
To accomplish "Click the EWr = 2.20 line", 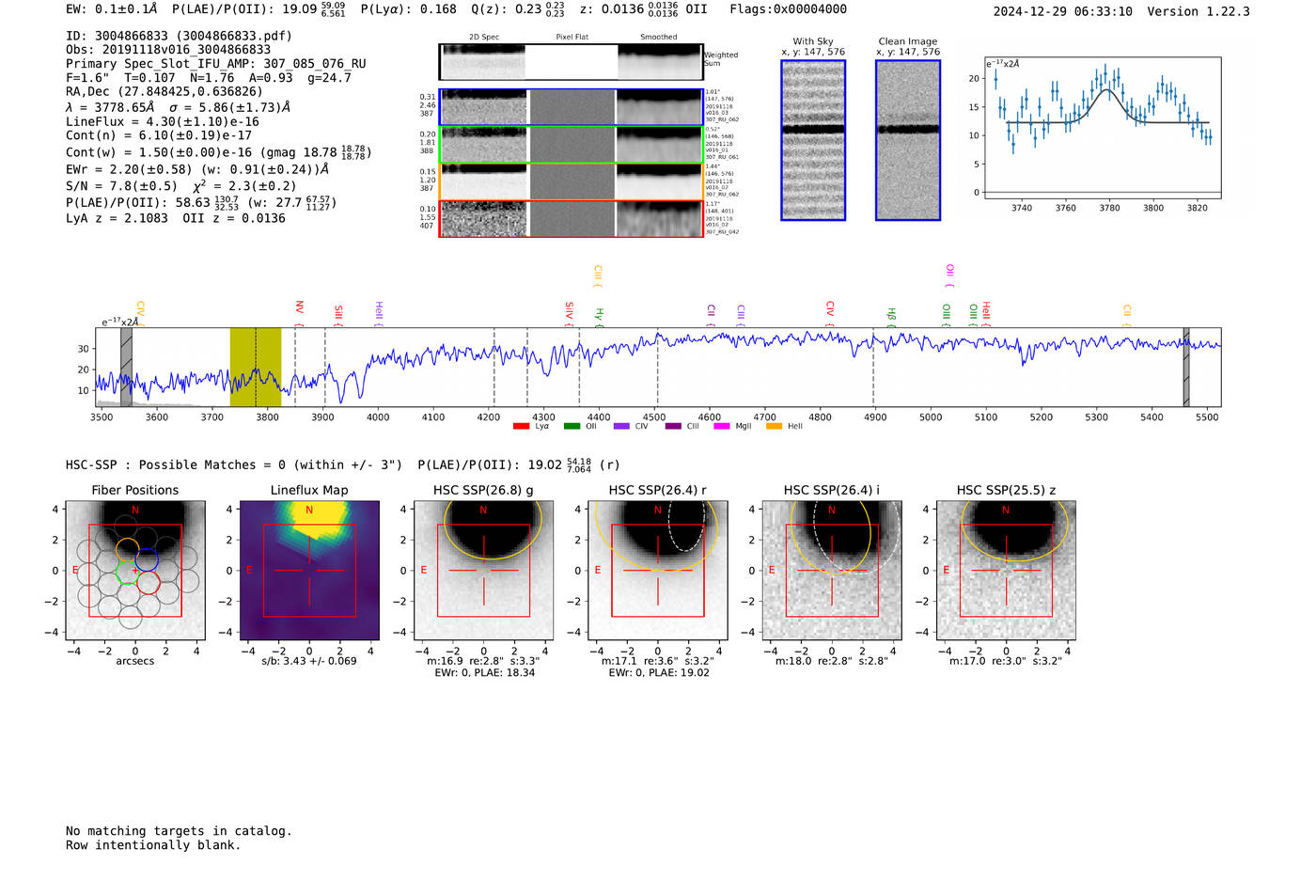I will tap(197, 169).
